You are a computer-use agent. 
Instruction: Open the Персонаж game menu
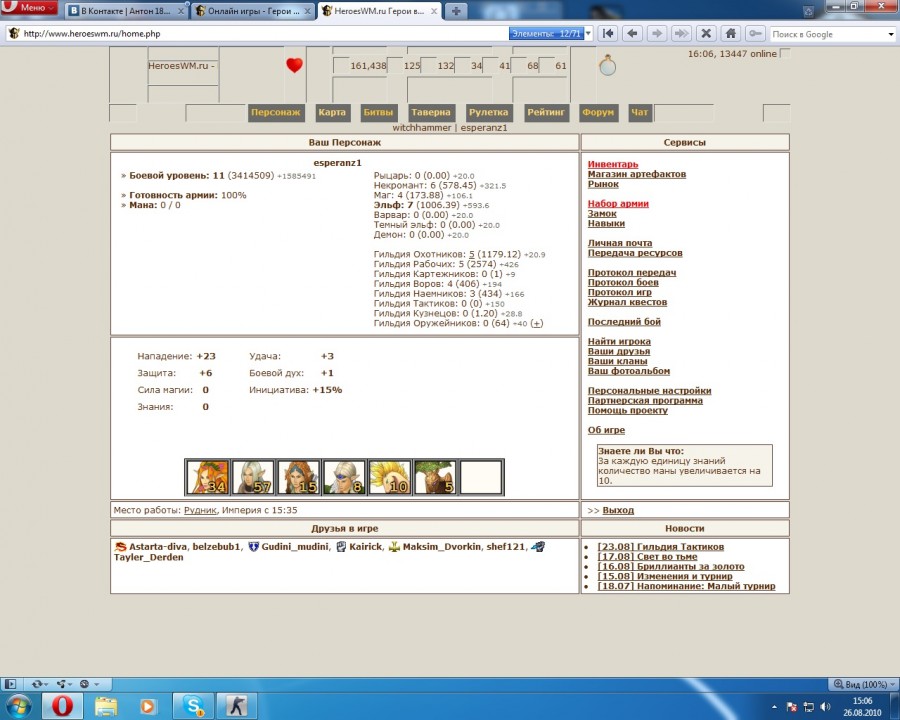tap(276, 113)
